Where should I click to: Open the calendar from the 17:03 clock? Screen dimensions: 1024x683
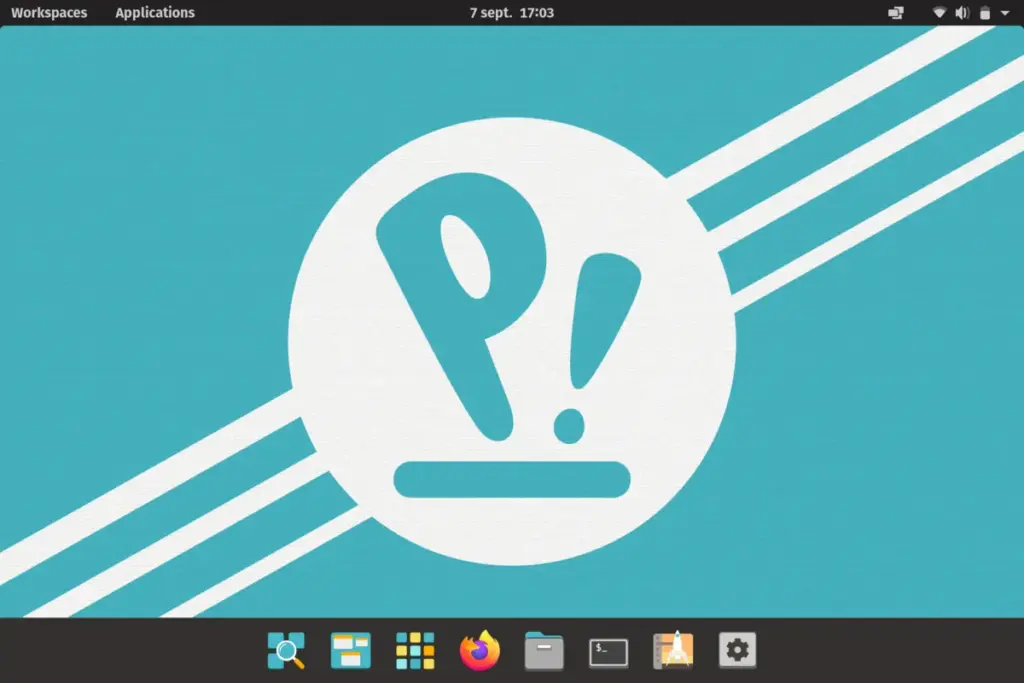coord(512,13)
